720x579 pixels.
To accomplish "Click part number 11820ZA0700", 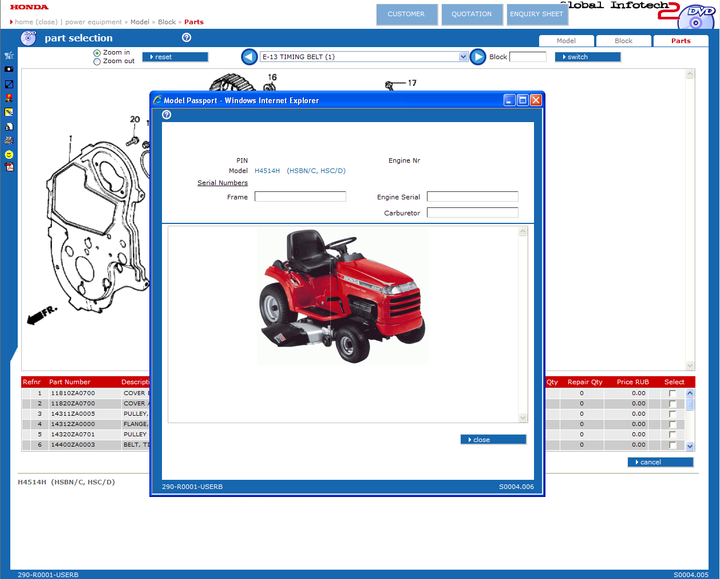I will coord(73,404).
